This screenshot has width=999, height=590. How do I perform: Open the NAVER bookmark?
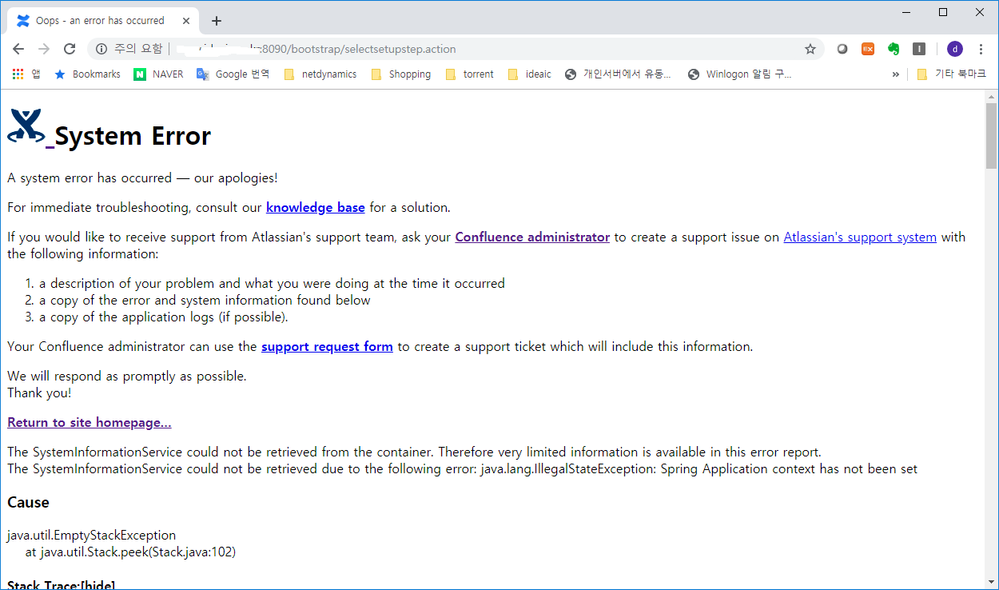(x=158, y=74)
